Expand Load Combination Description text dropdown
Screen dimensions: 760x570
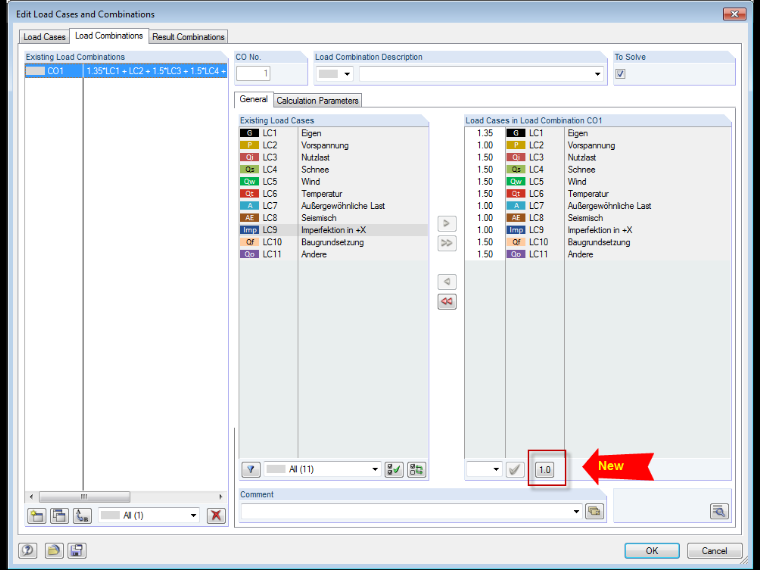pos(597,74)
